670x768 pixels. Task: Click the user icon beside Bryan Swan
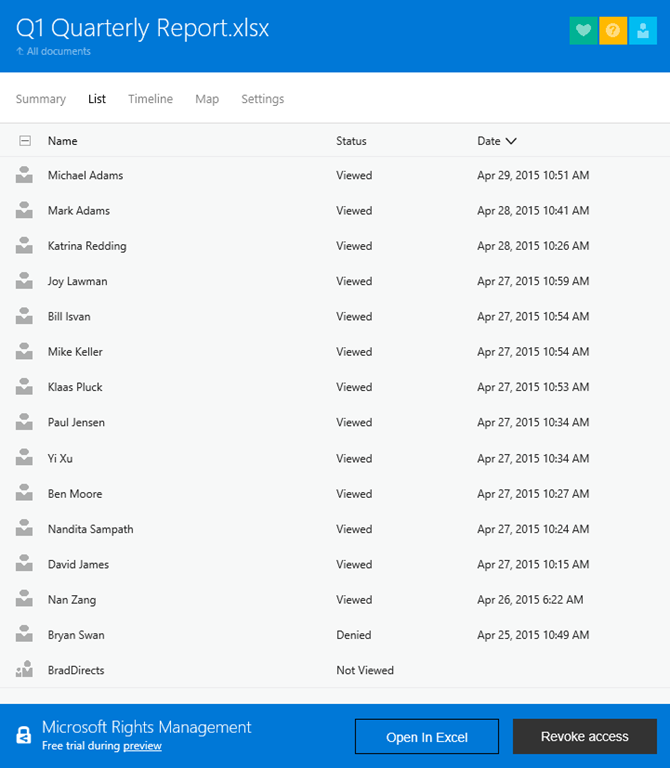24,635
